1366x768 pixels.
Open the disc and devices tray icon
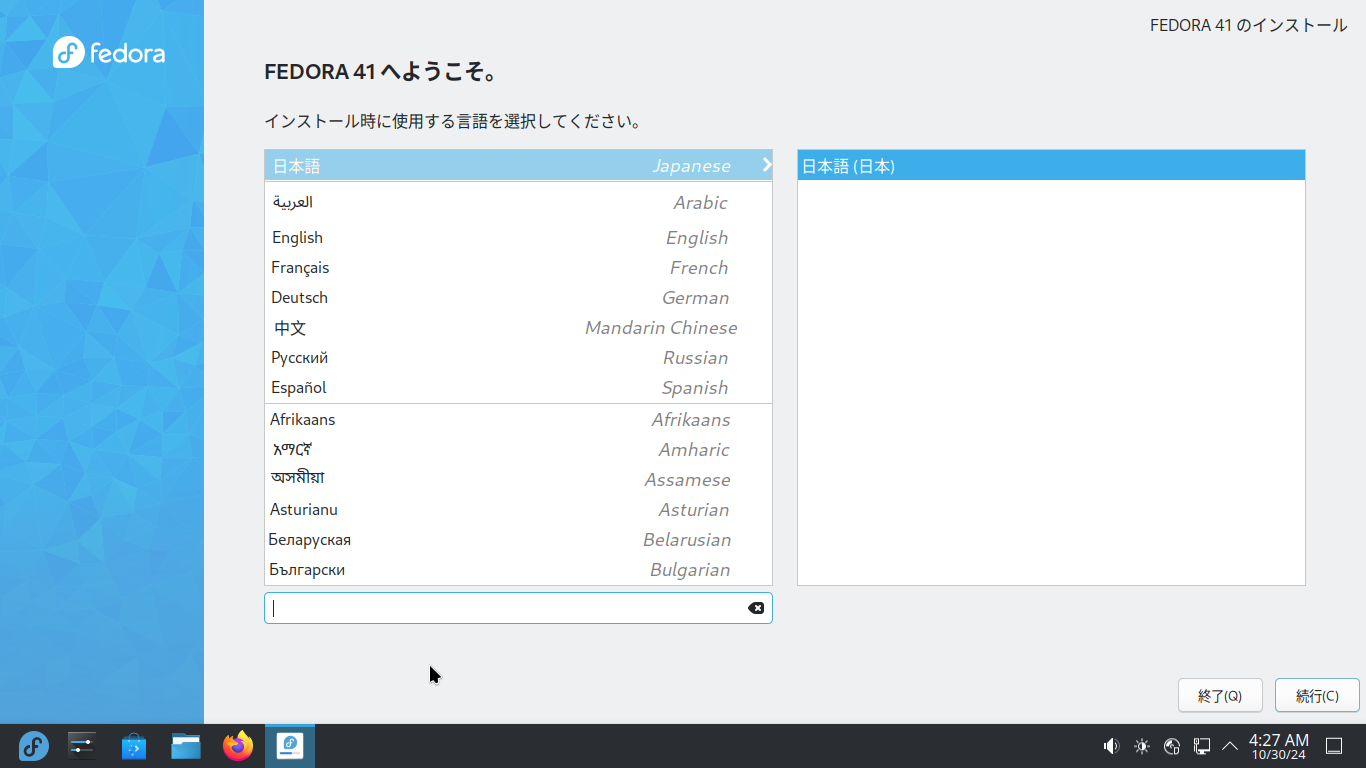(x=1173, y=746)
